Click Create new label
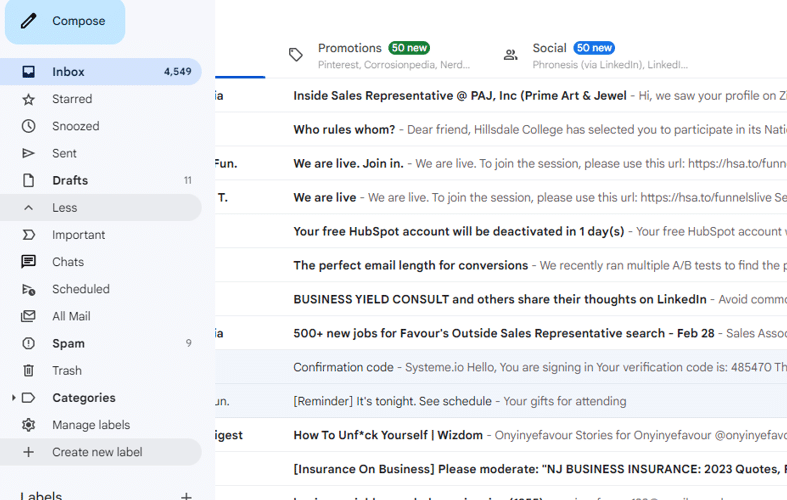787x500 pixels. coord(97,452)
